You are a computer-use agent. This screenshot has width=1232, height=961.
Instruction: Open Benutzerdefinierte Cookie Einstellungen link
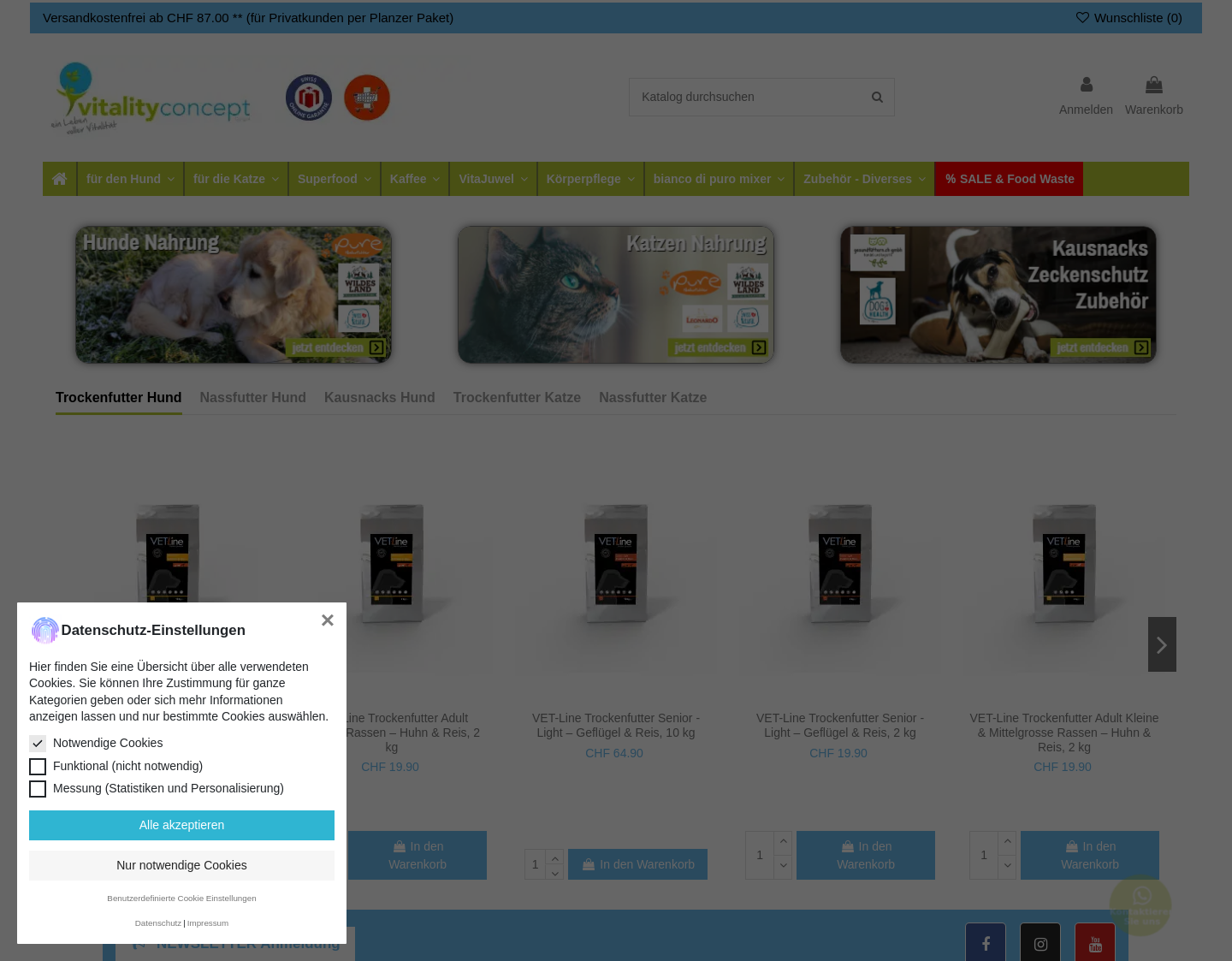click(181, 899)
